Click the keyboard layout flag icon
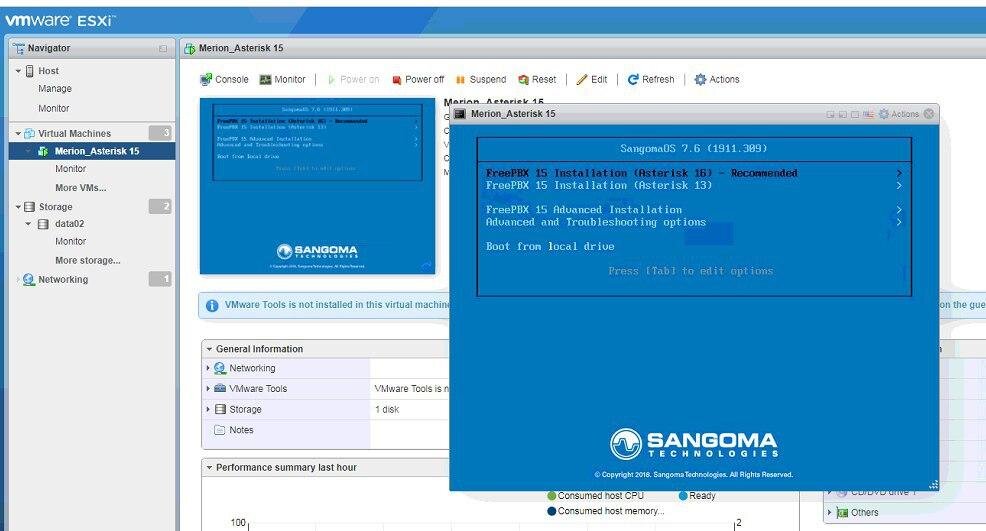The image size is (986, 531). point(868,115)
